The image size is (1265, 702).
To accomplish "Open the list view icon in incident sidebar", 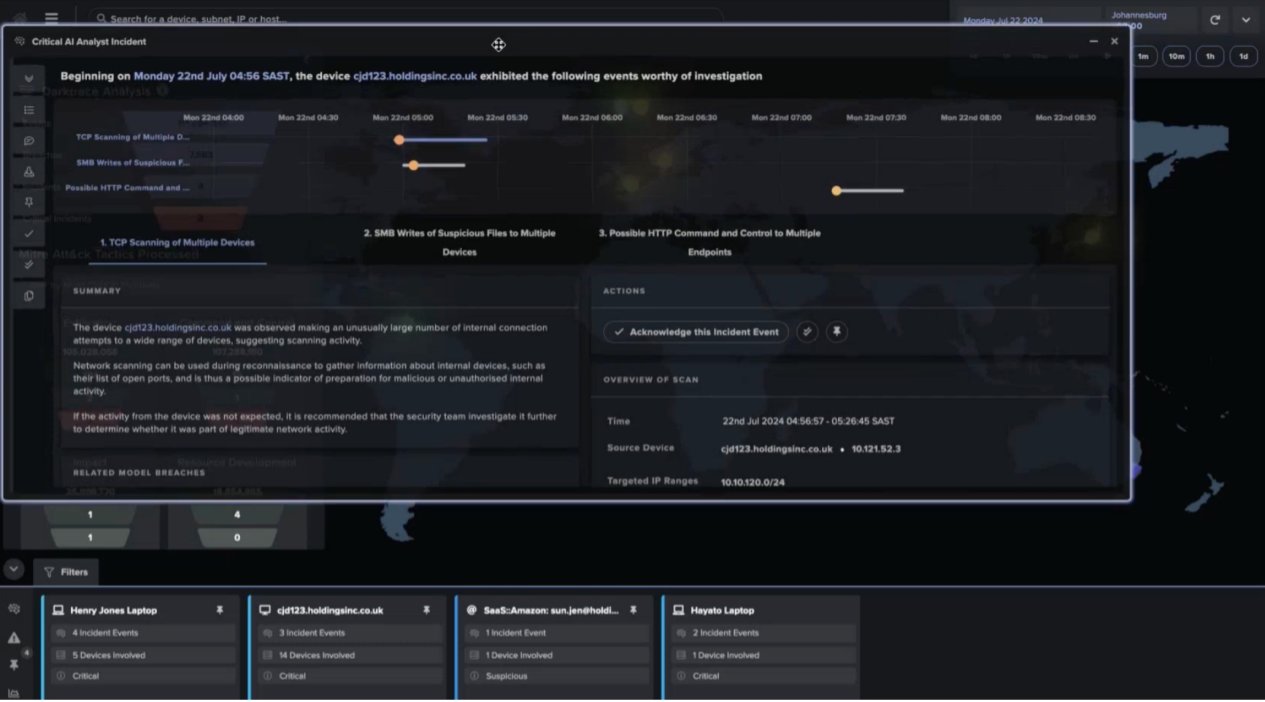I will (x=29, y=110).
